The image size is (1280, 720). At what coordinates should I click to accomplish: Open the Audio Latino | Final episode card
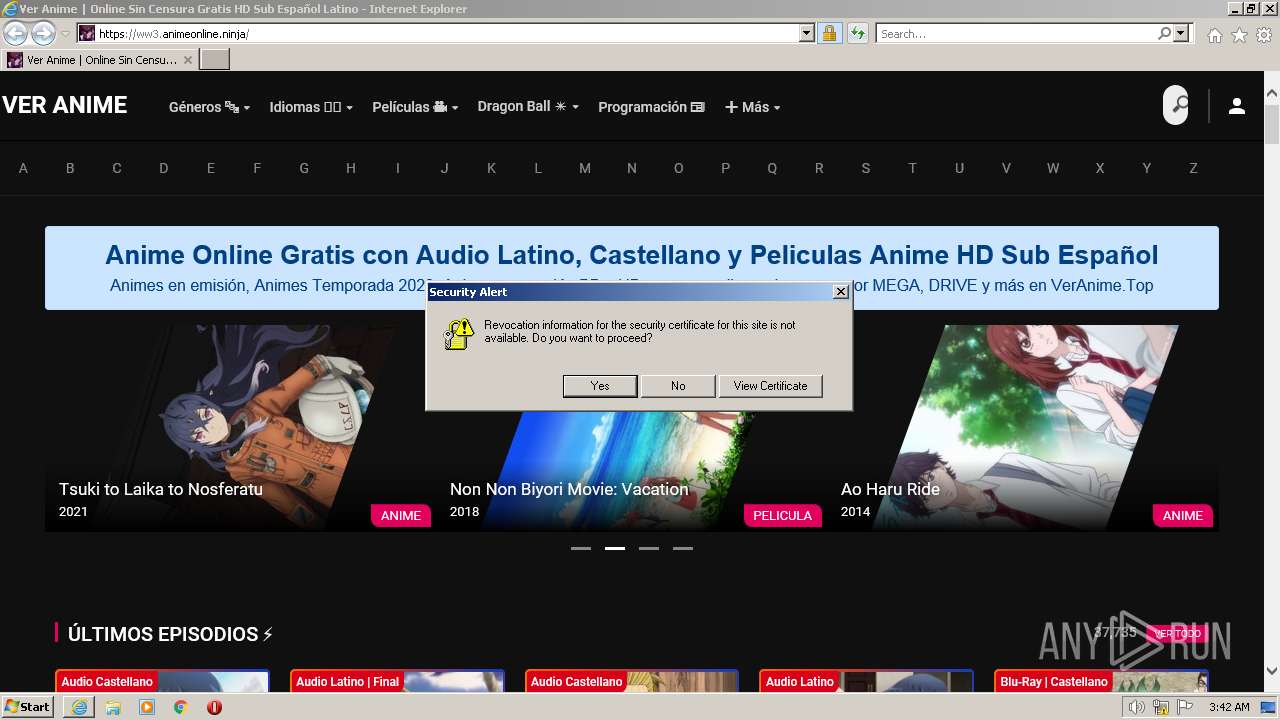point(397,681)
